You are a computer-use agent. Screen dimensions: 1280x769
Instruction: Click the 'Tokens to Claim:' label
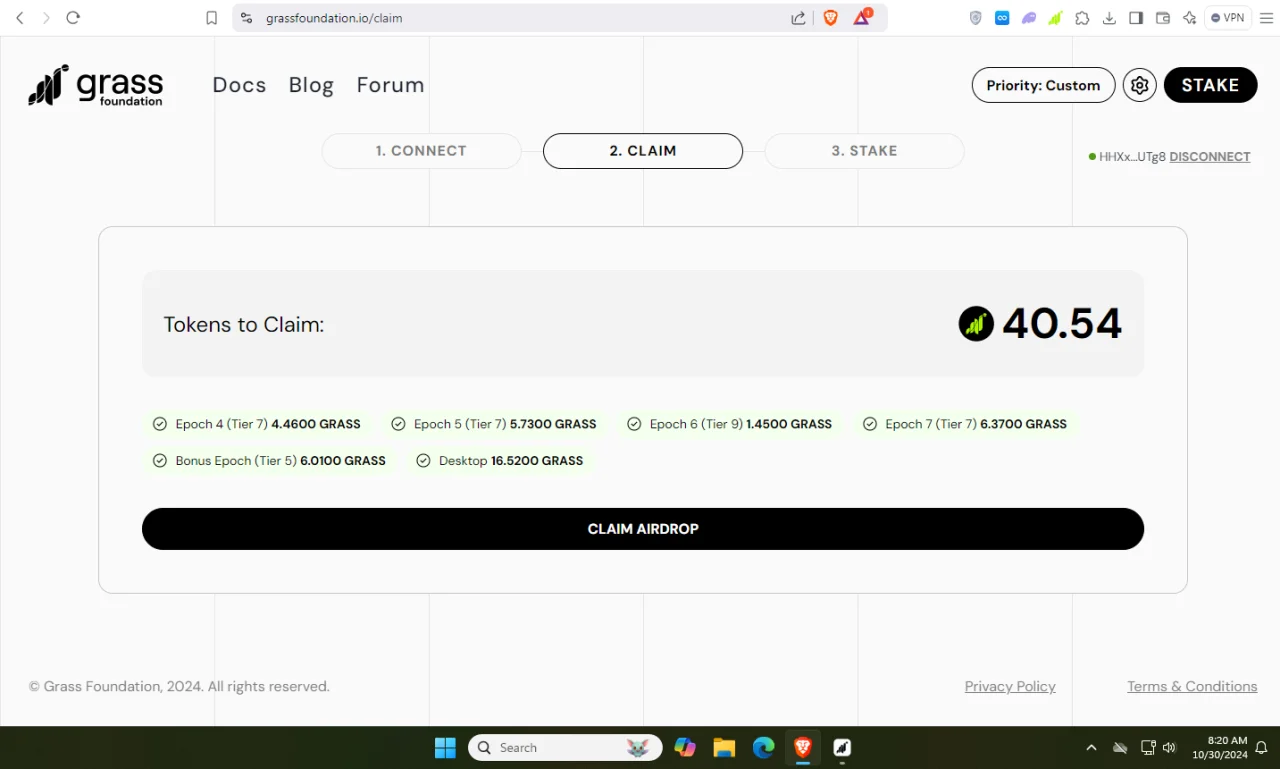(x=244, y=325)
